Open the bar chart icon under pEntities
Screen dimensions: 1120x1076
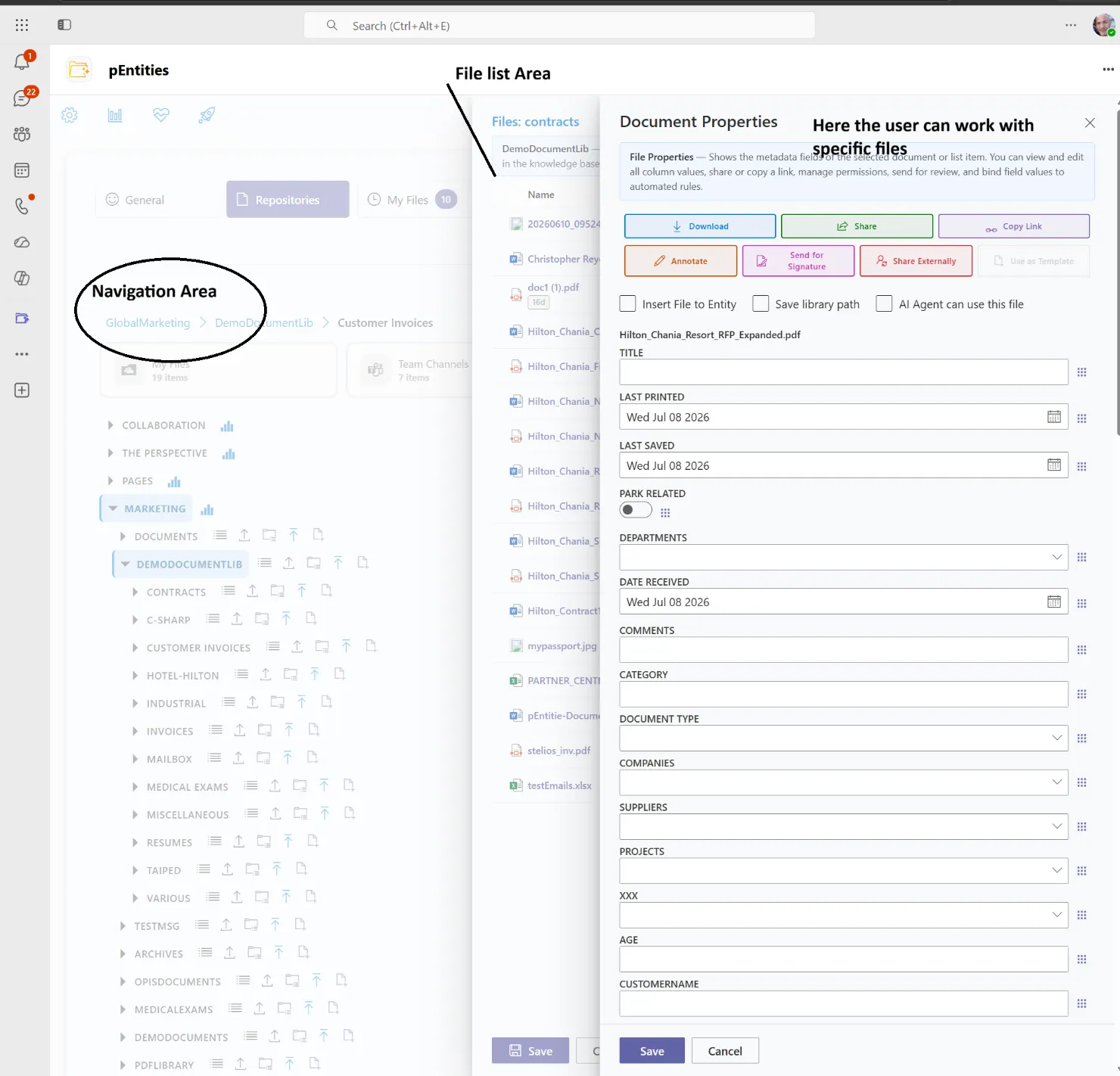(115, 115)
